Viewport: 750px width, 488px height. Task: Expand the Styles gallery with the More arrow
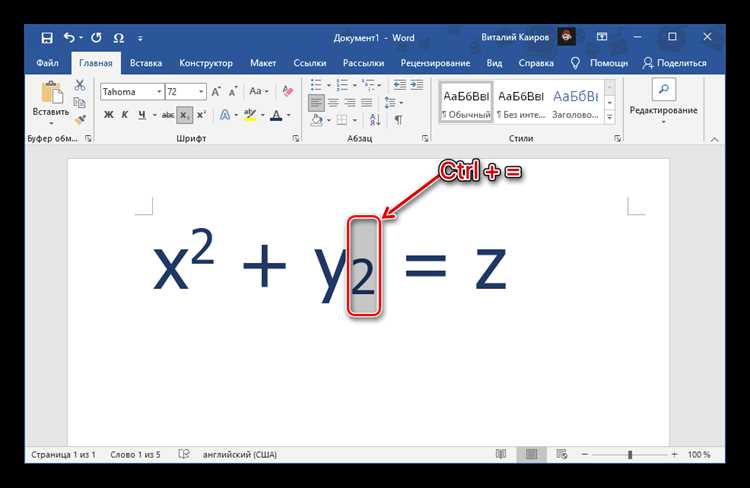pyautogui.click(x=610, y=117)
